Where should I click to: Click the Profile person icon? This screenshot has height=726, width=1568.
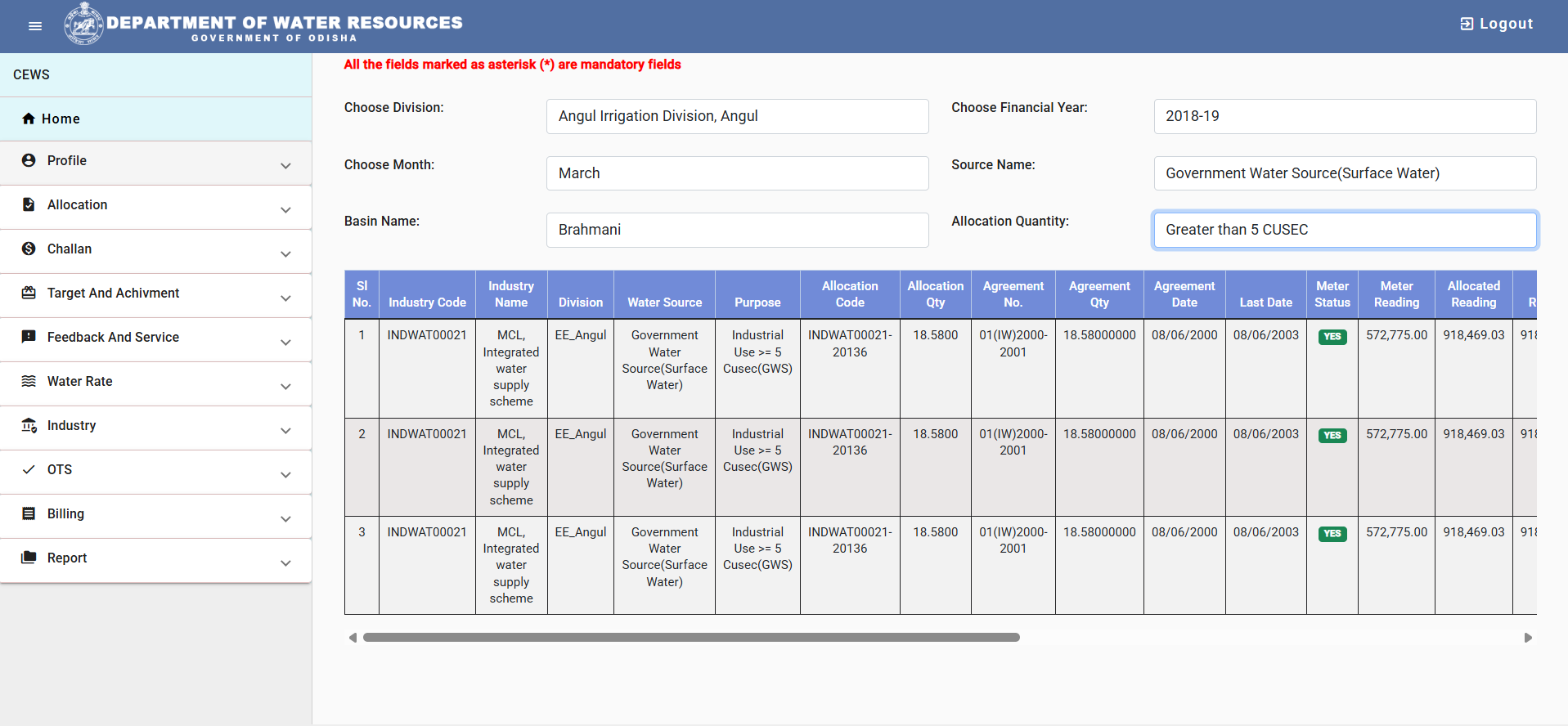click(29, 160)
